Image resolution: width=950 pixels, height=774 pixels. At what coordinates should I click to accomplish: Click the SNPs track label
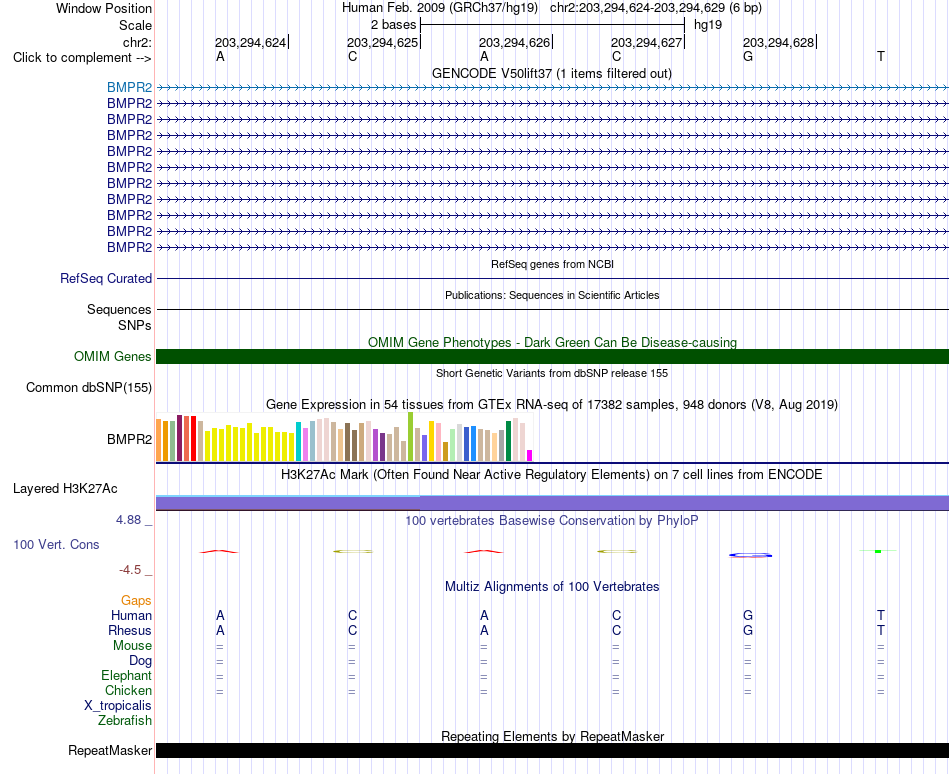135,325
